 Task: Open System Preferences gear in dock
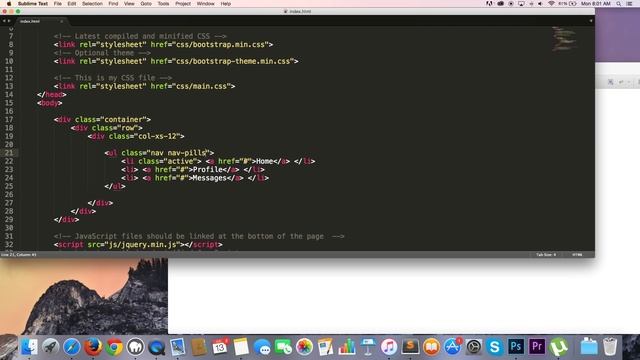coord(474,347)
